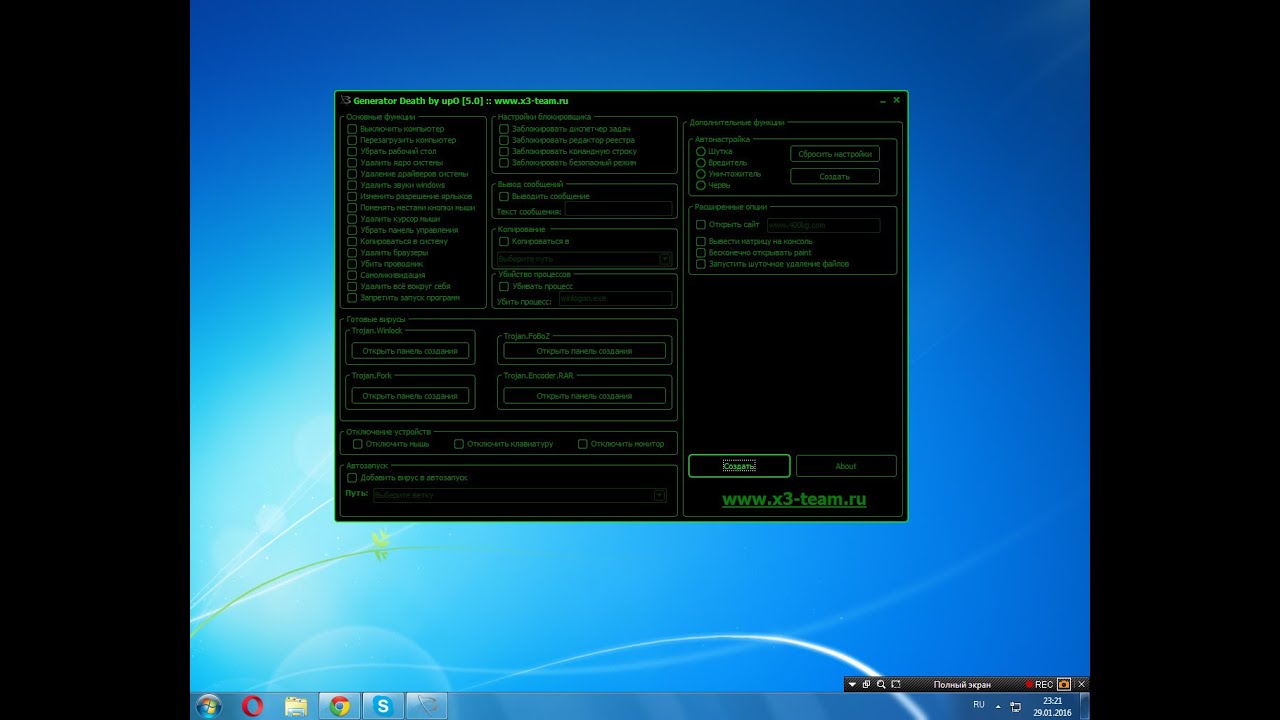Open the Windows Start menu orb
The width and height of the screenshot is (1280, 720).
click(209, 706)
